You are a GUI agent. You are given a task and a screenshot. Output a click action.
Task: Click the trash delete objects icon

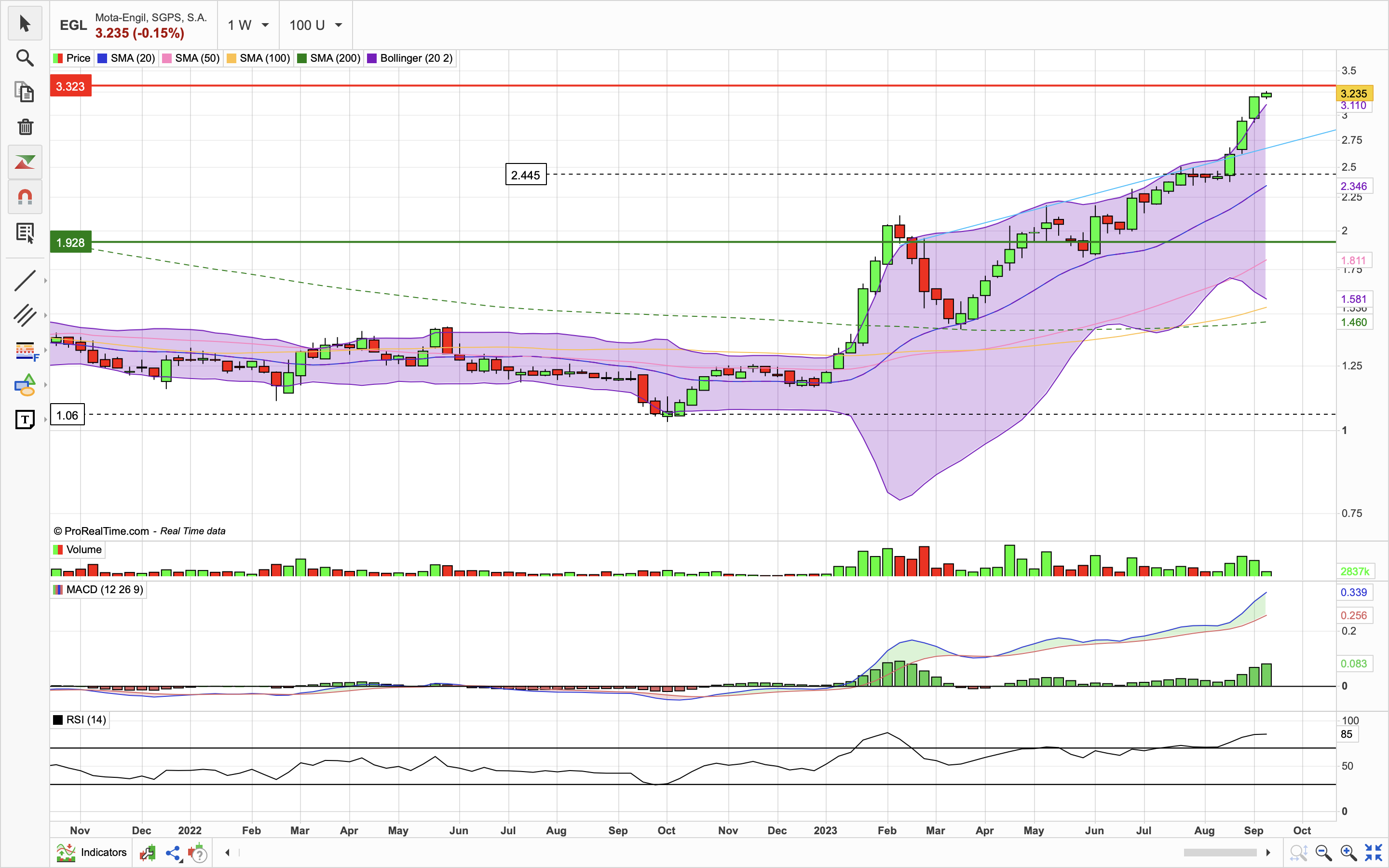25,127
